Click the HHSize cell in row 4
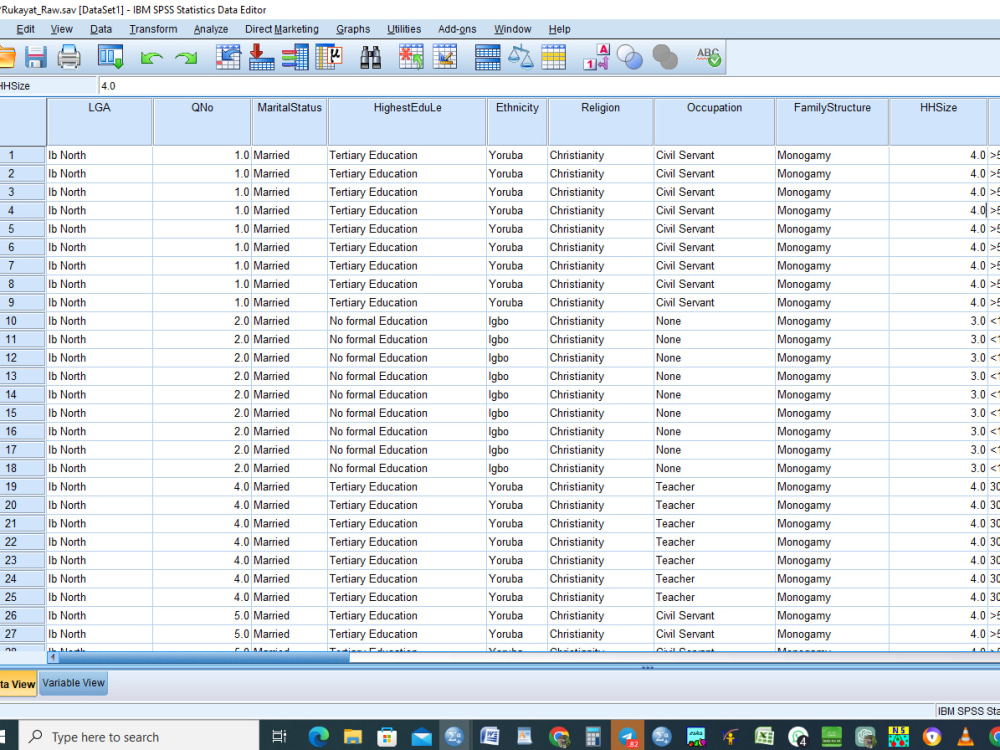 coord(938,210)
